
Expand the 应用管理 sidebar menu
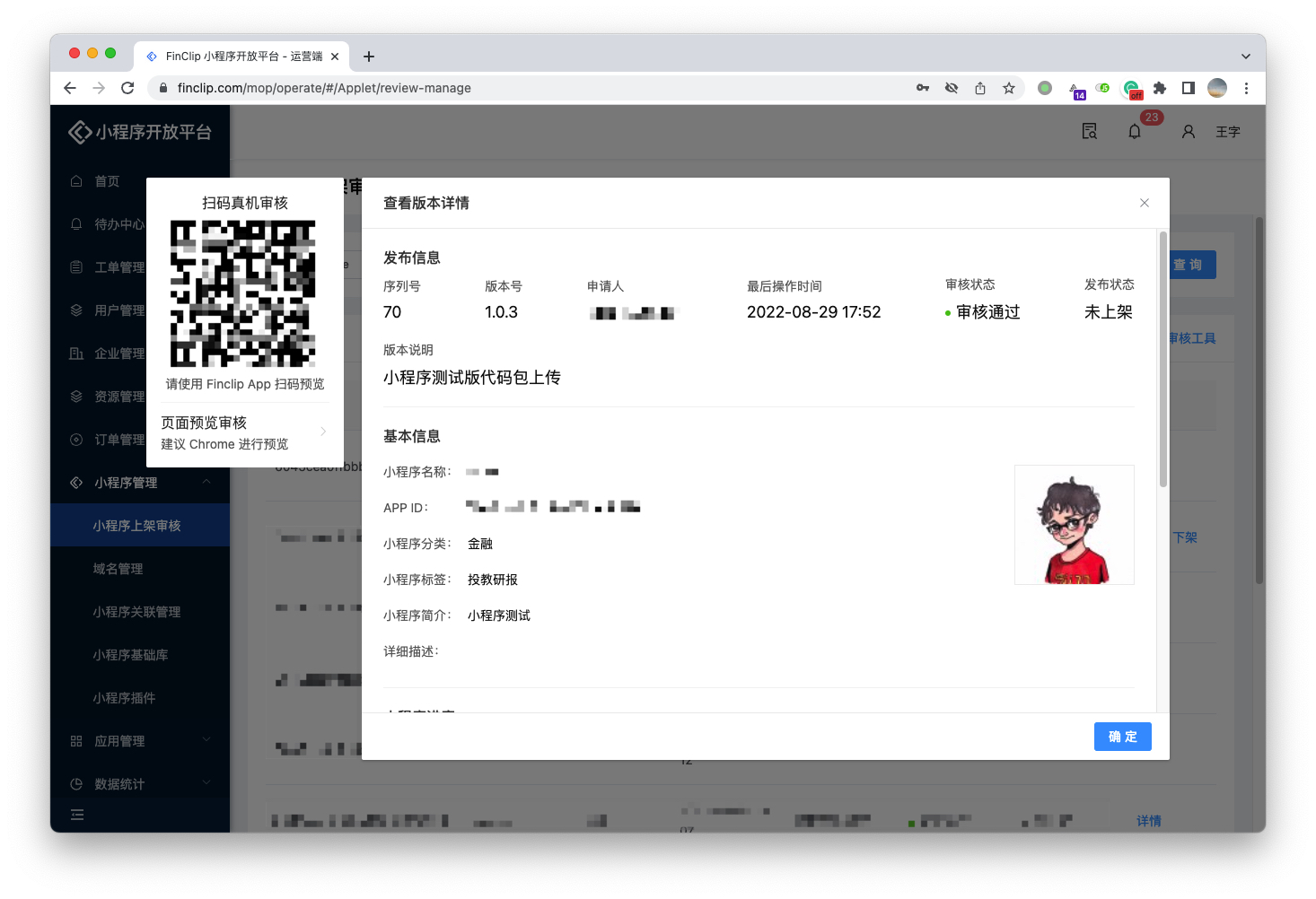coord(206,741)
